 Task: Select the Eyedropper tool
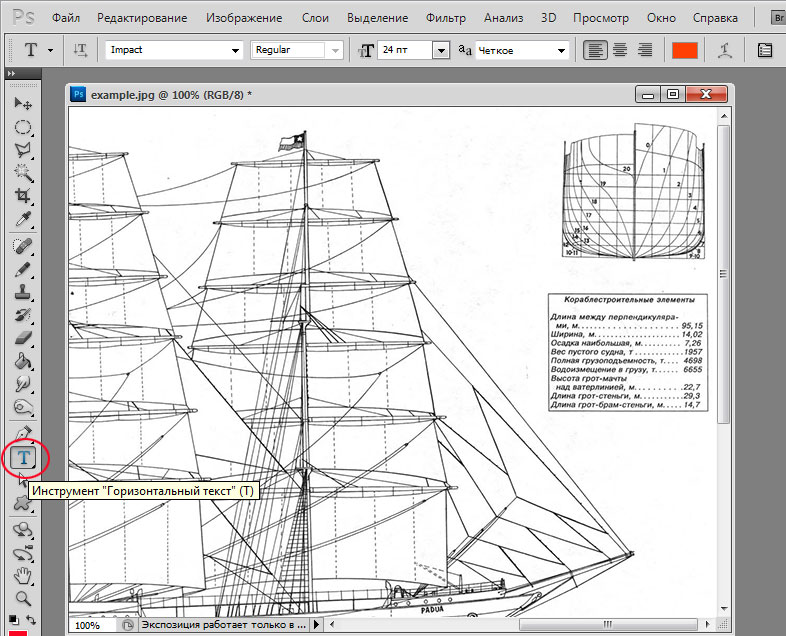[x=23, y=219]
